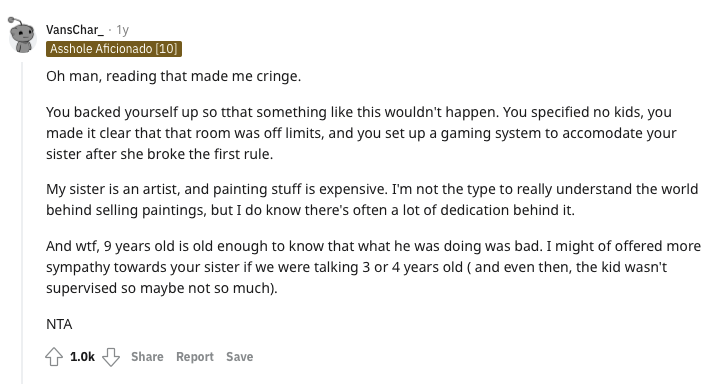This screenshot has width=722, height=384.
Task: Save this comment
Action: [x=239, y=357]
